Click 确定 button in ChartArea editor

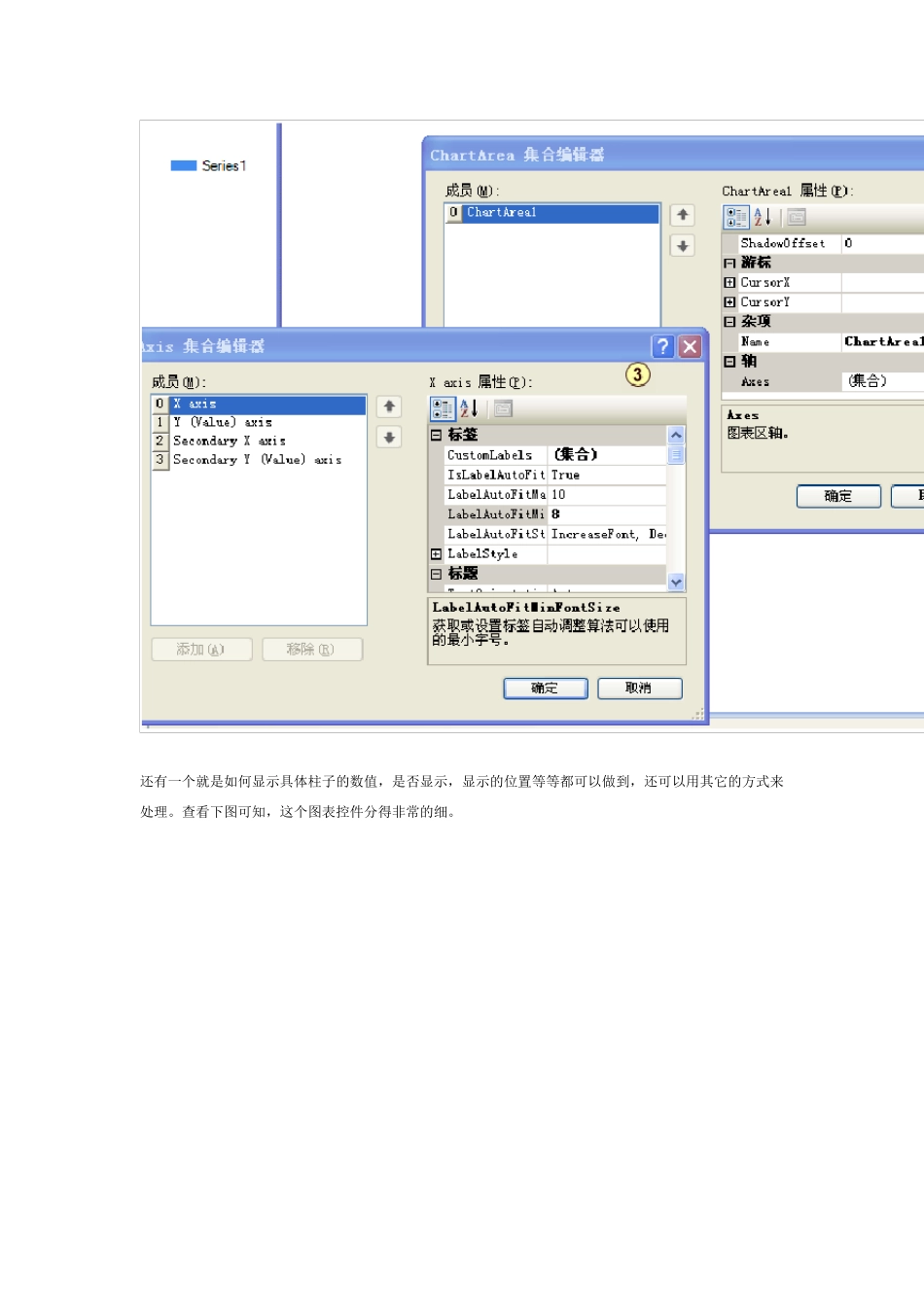click(x=838, y=496)
